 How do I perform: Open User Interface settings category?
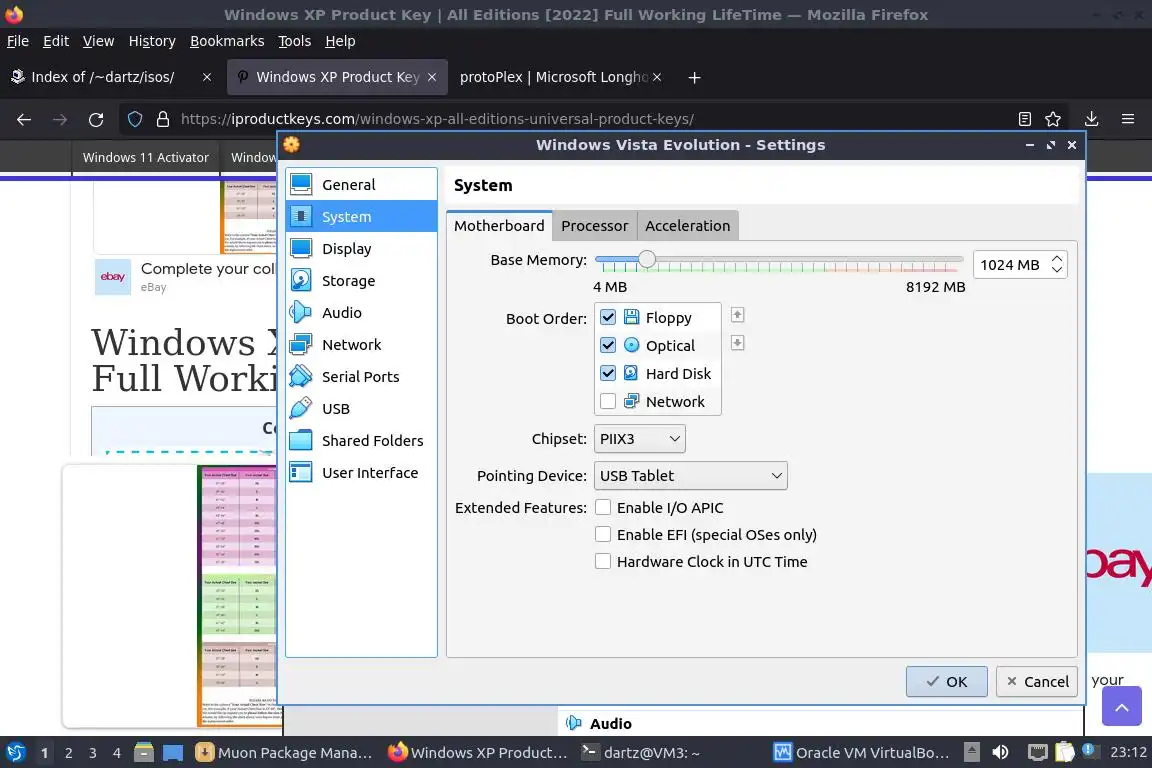(x=361, y=473)
